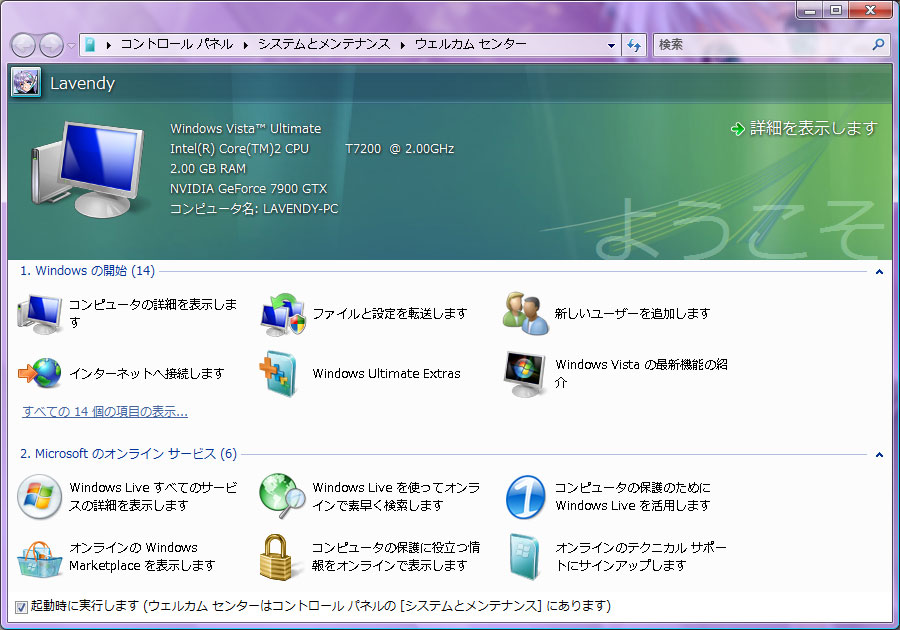The width and height of the screenshot is (900, 630).
Task: Click 1. Windows の開始 (14) heading
Action: (87, 271)
